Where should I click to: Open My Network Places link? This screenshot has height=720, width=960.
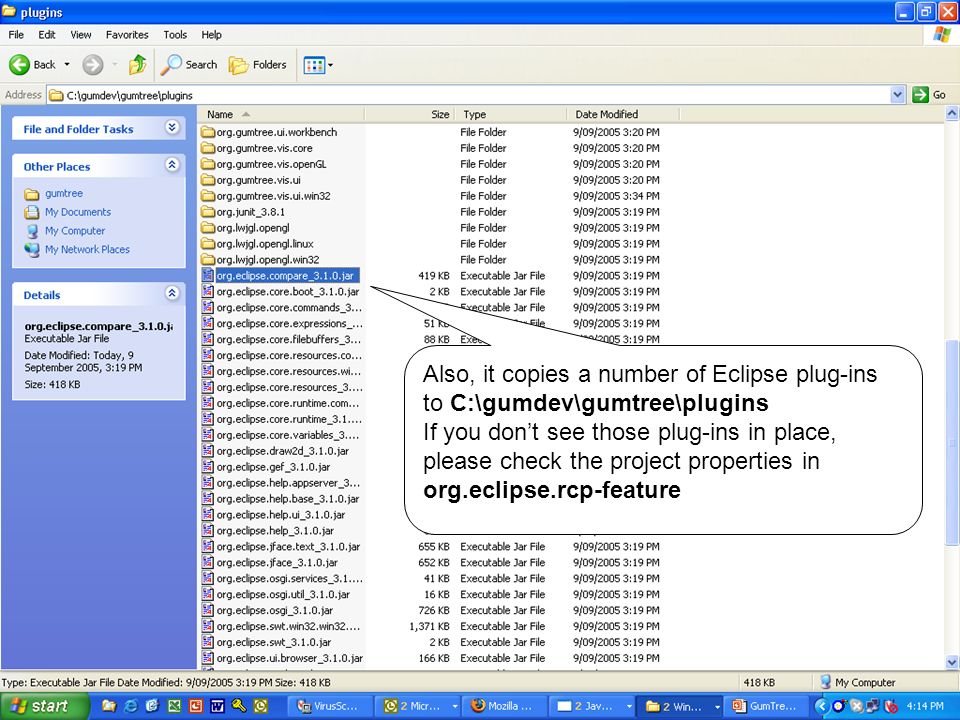coord(87,250)
